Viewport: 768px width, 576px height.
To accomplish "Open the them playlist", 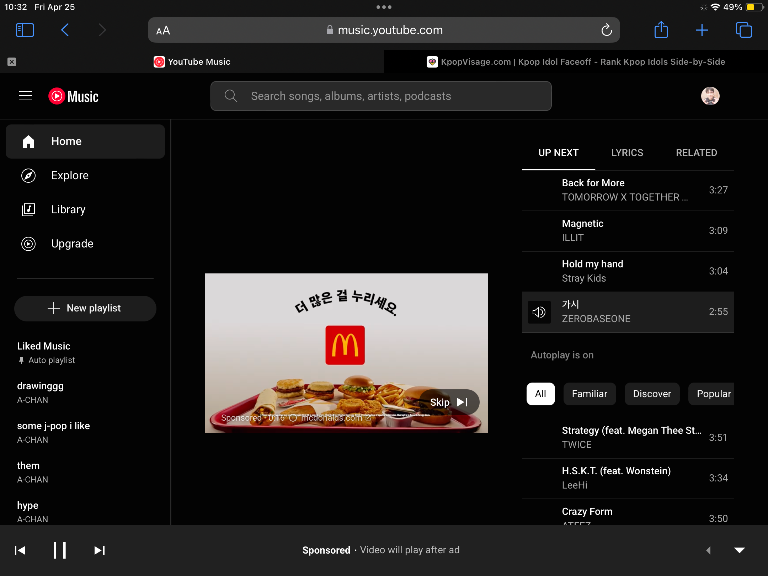I will point(85,472).
